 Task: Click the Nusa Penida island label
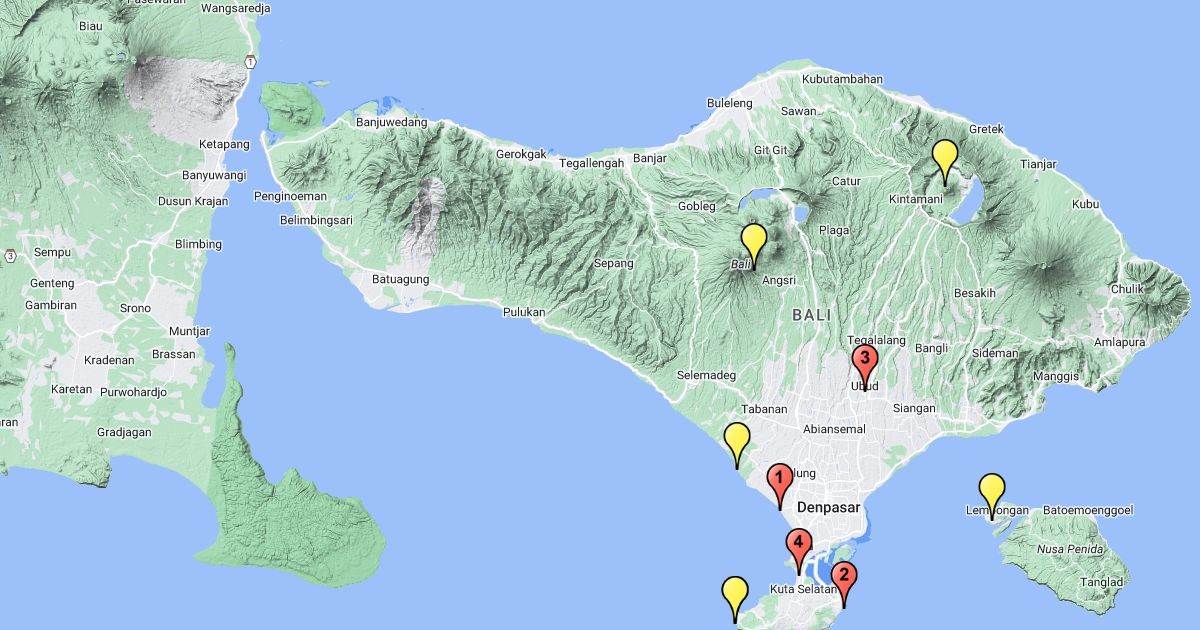click(1070, 550)
